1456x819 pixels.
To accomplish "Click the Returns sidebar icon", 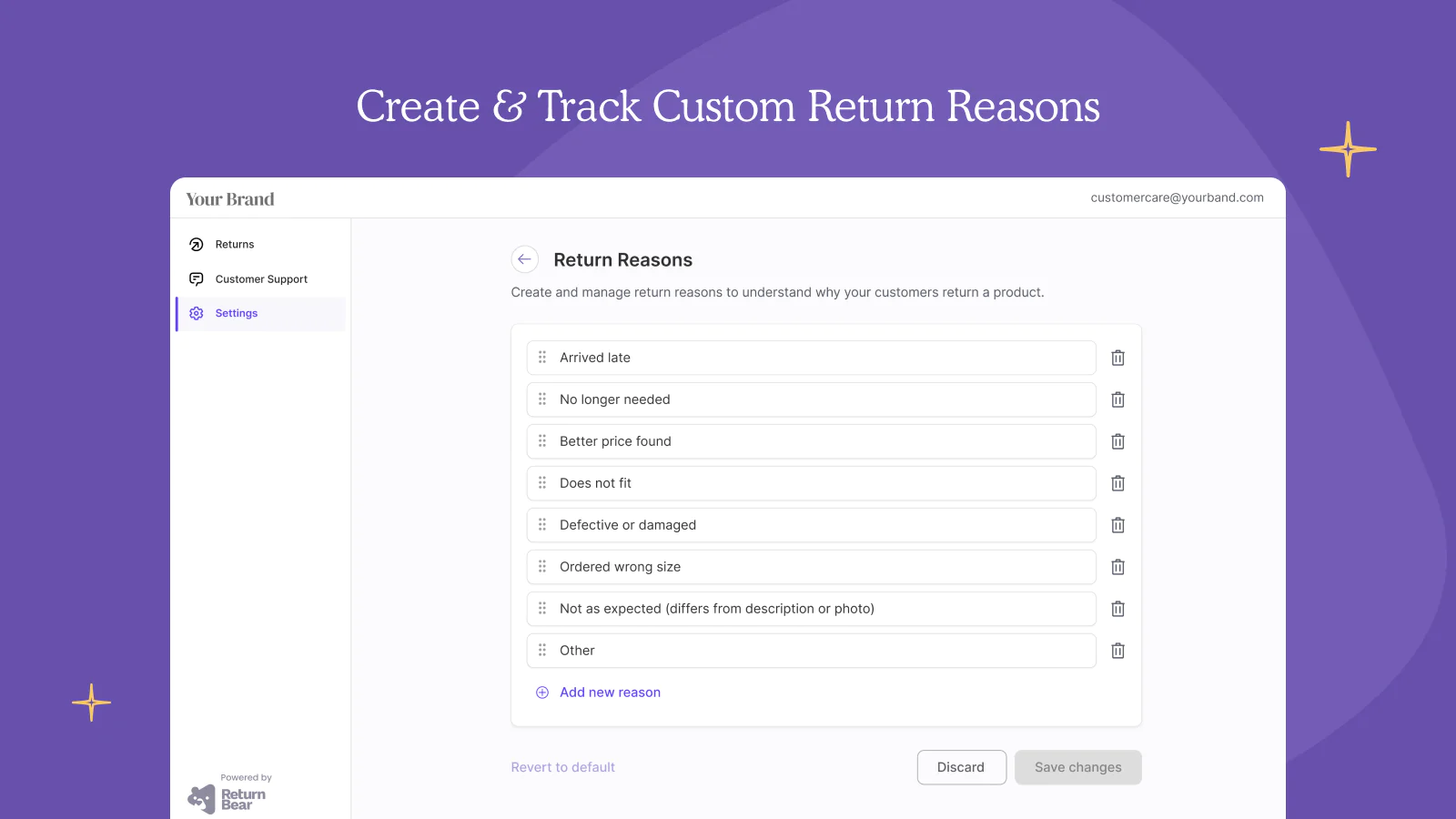I will tap(196, 244).
